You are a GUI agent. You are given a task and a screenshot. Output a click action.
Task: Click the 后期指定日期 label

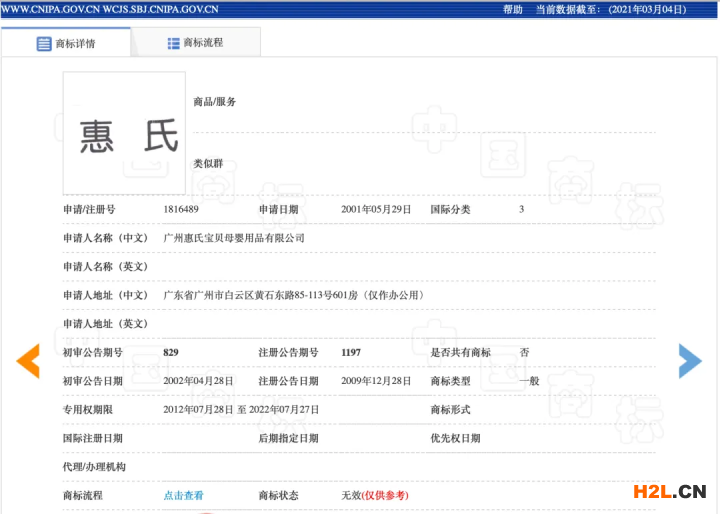[288, 438]
